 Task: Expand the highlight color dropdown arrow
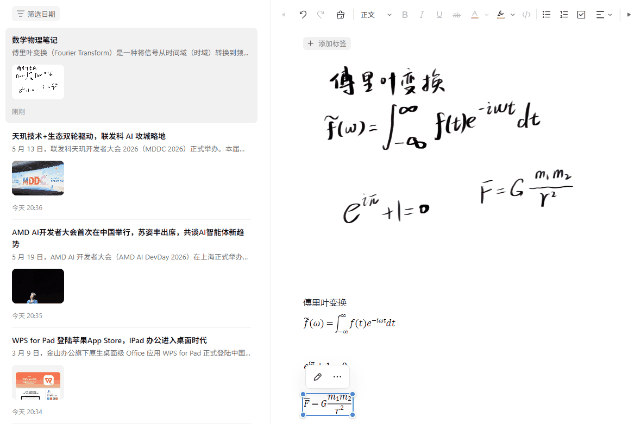coord(513,15)
